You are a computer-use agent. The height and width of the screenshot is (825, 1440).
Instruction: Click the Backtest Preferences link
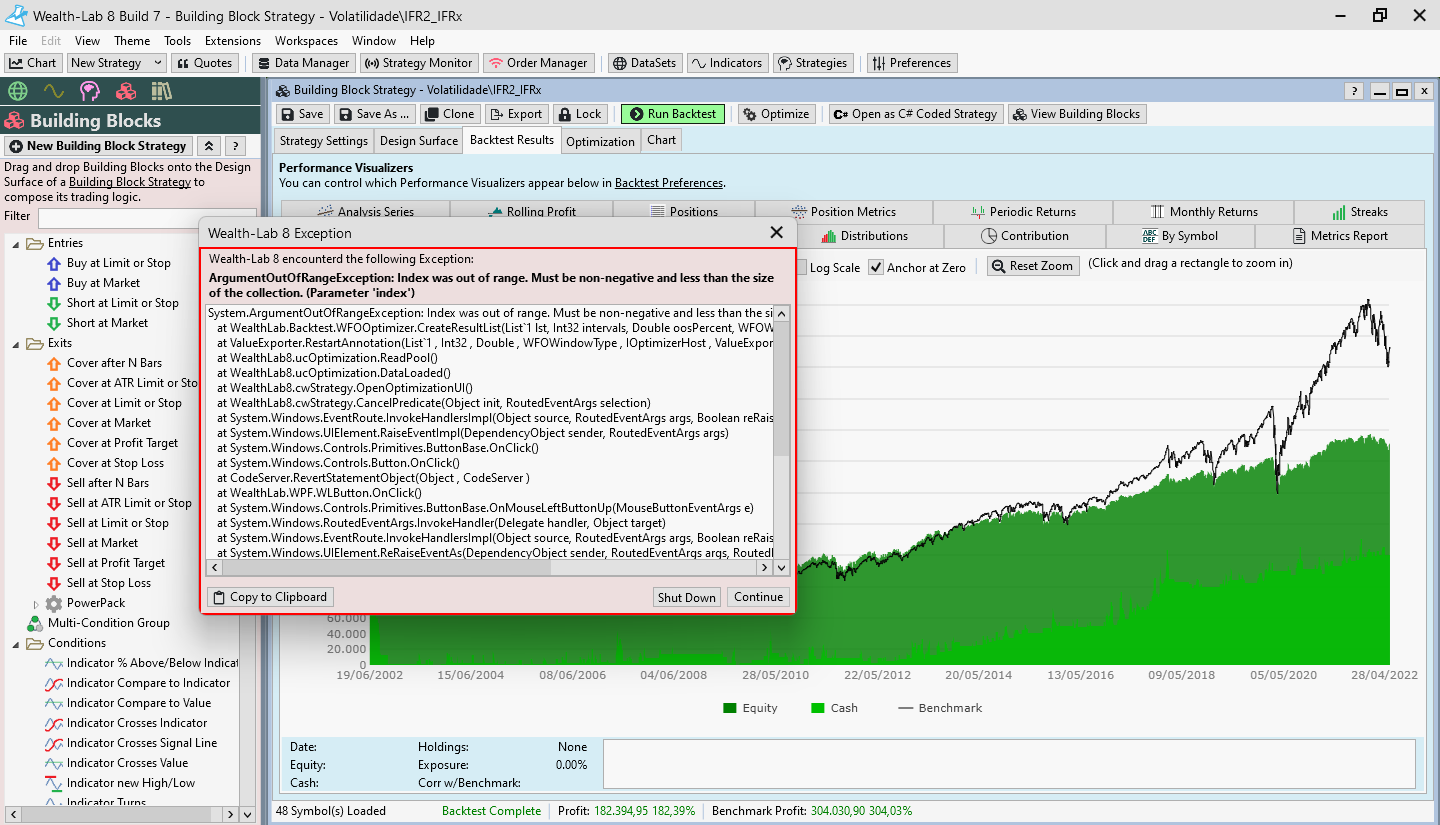click(x=668, y=183)
